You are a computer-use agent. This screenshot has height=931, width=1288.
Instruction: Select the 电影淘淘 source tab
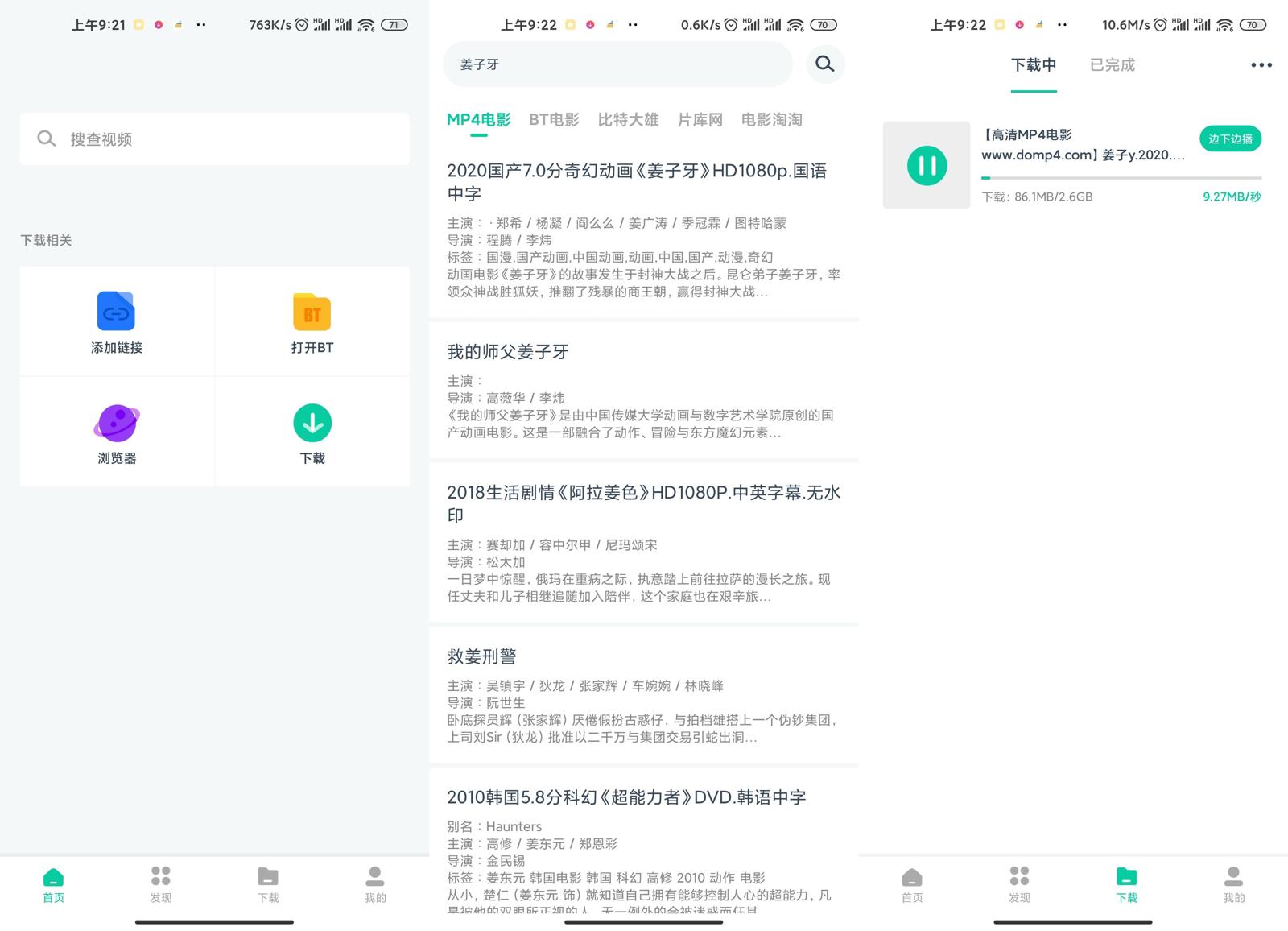771,120
